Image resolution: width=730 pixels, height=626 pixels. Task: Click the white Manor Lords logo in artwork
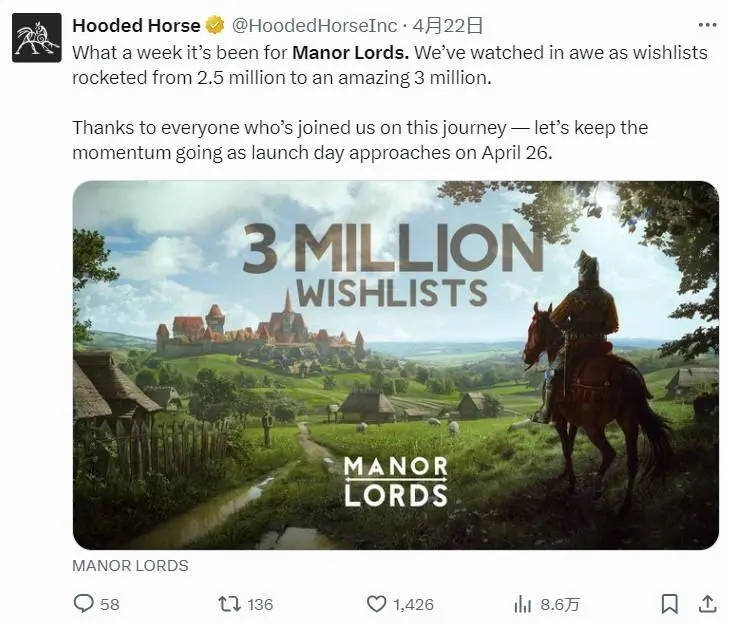(x=395, y=481)
